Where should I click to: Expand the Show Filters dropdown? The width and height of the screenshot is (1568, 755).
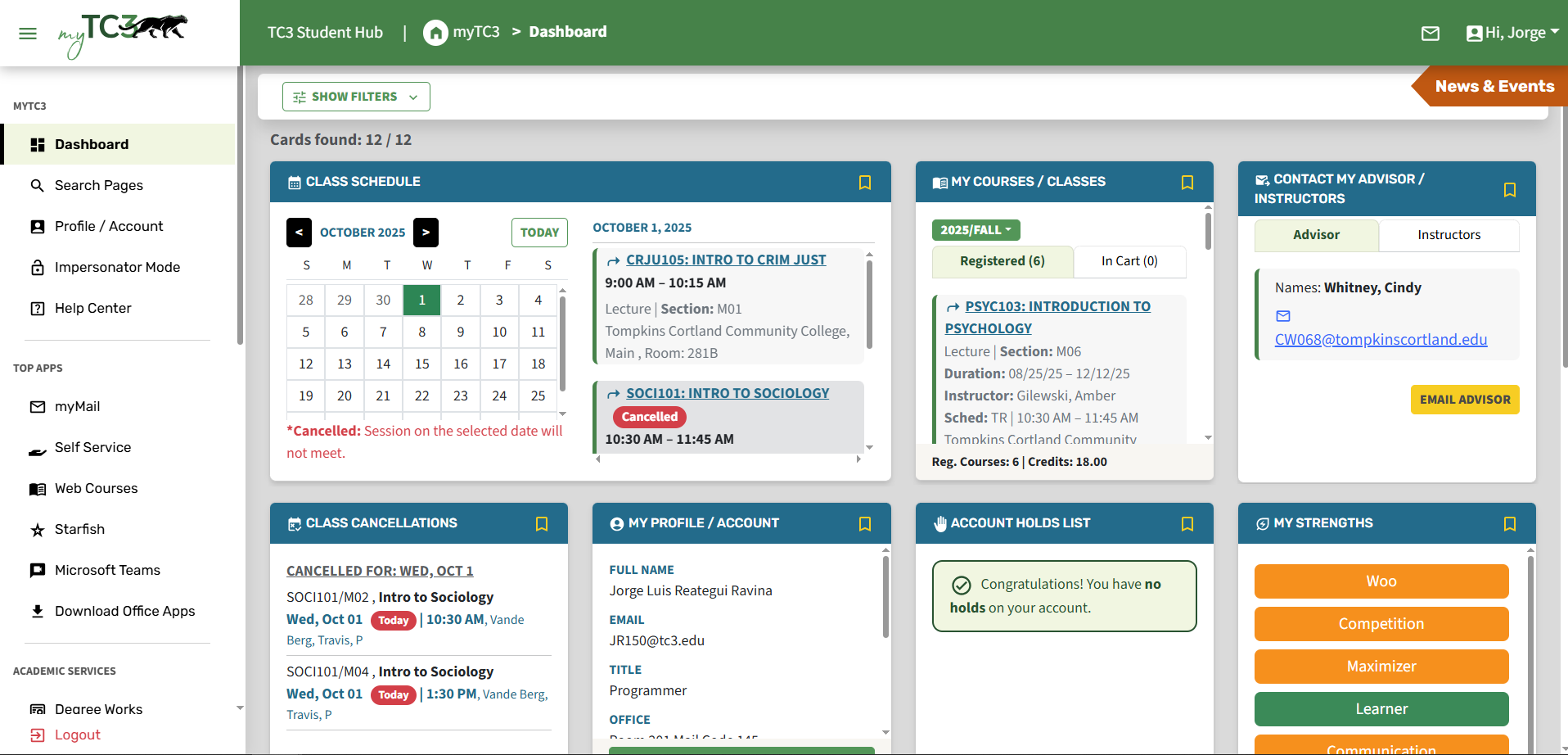click(x=355, y=96)
